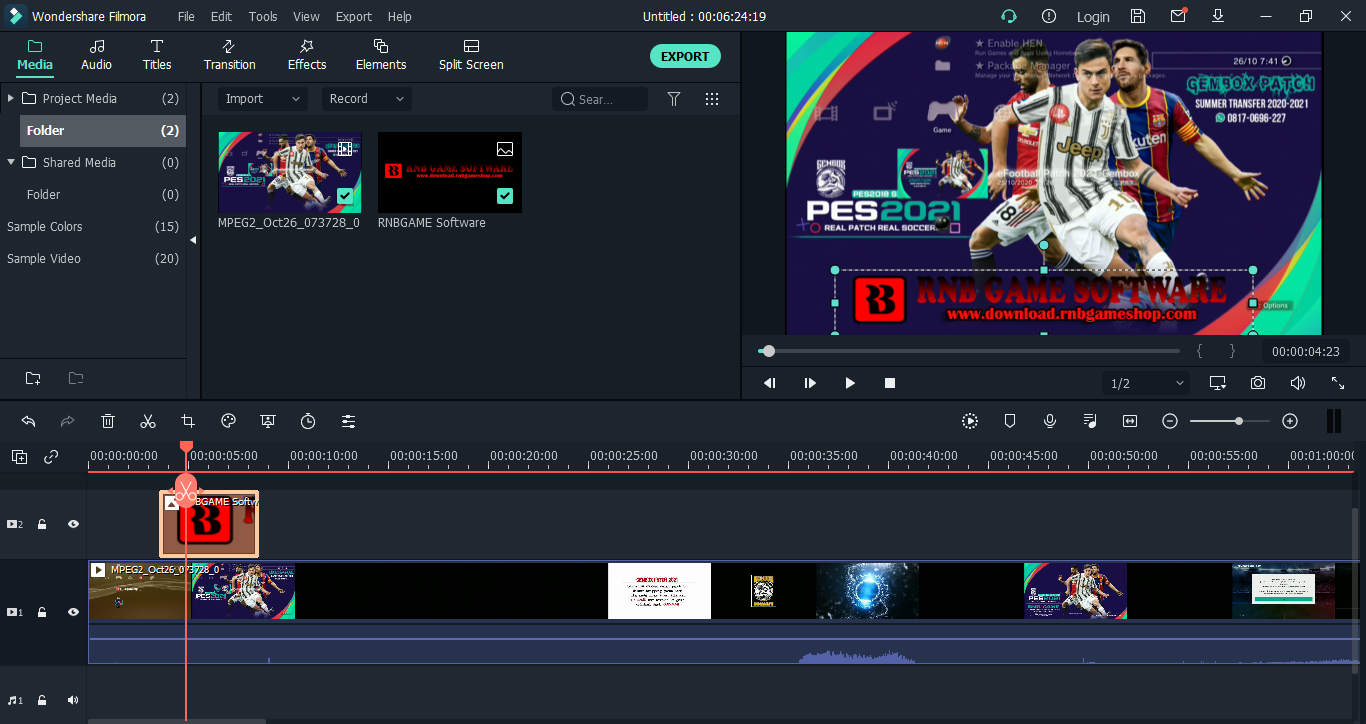
Task: Click the render preview icon
Action: pos(970,421)
